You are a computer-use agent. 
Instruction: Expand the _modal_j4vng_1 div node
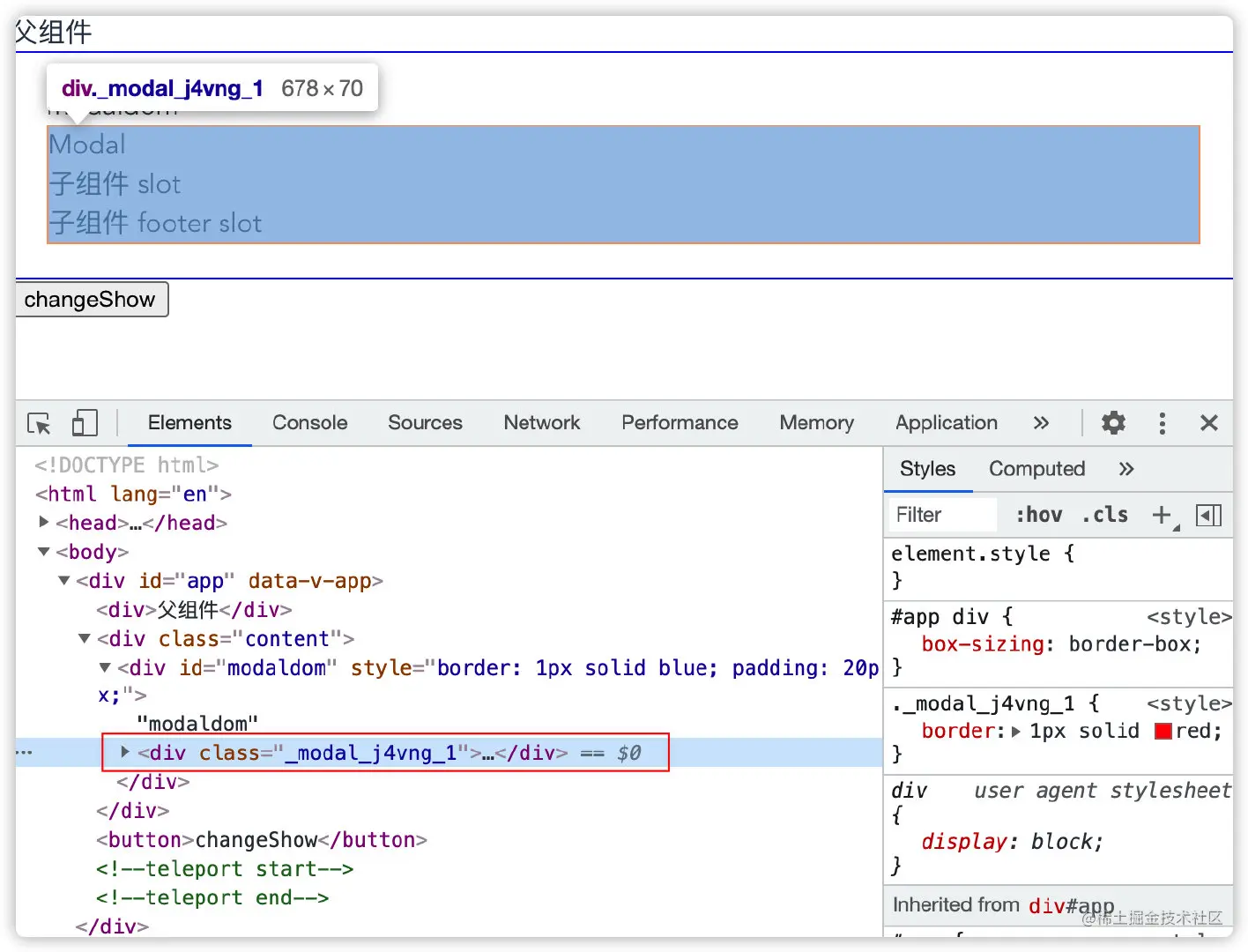coord(125,752)
